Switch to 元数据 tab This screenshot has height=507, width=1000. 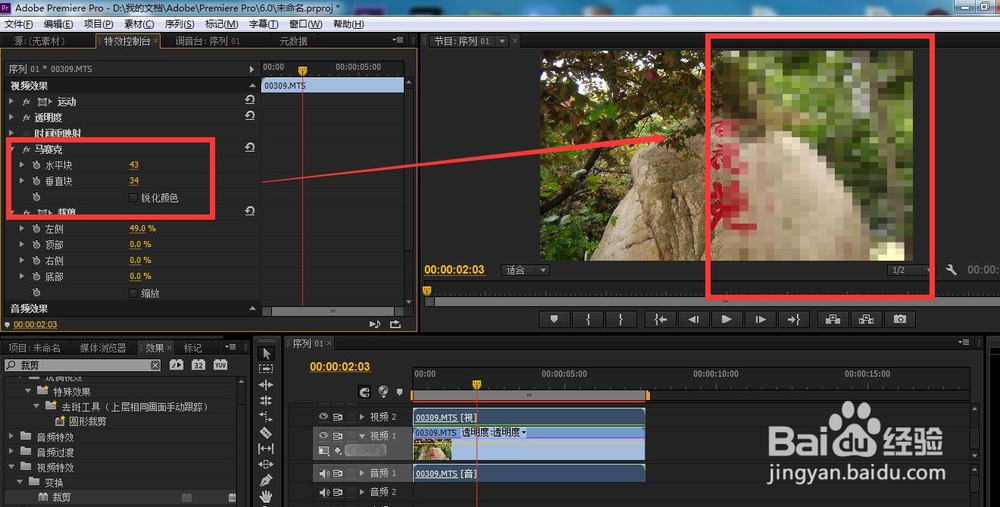[x=293, y=41]
